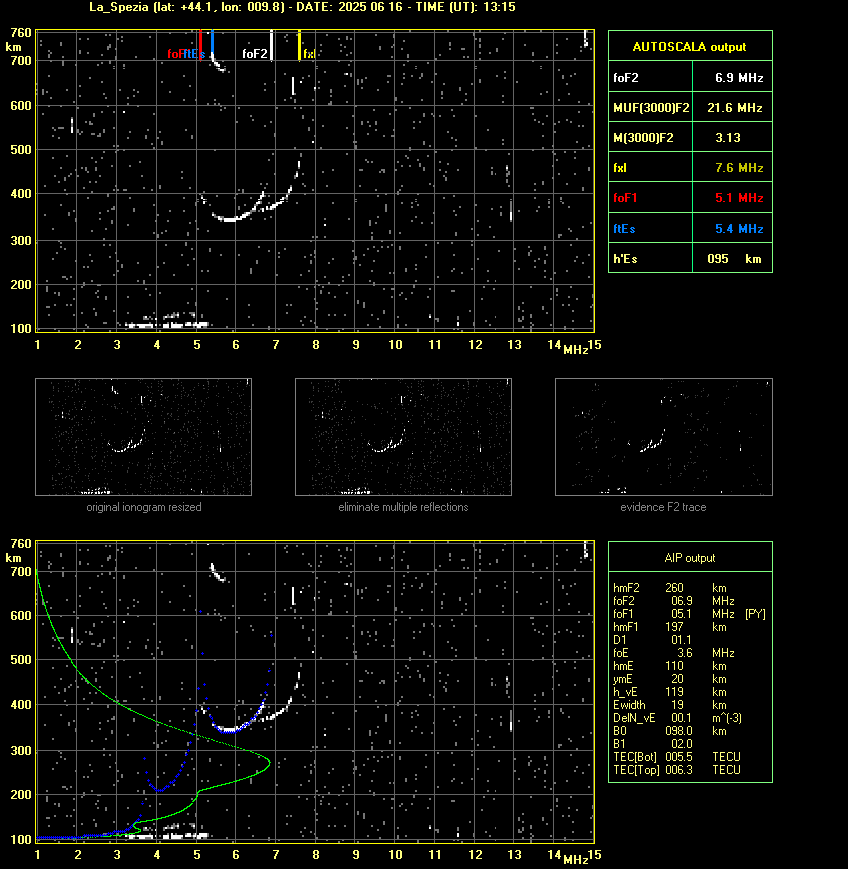
Task: Click the green density profile peak in bottom ionogram
Action: [268, 763]
